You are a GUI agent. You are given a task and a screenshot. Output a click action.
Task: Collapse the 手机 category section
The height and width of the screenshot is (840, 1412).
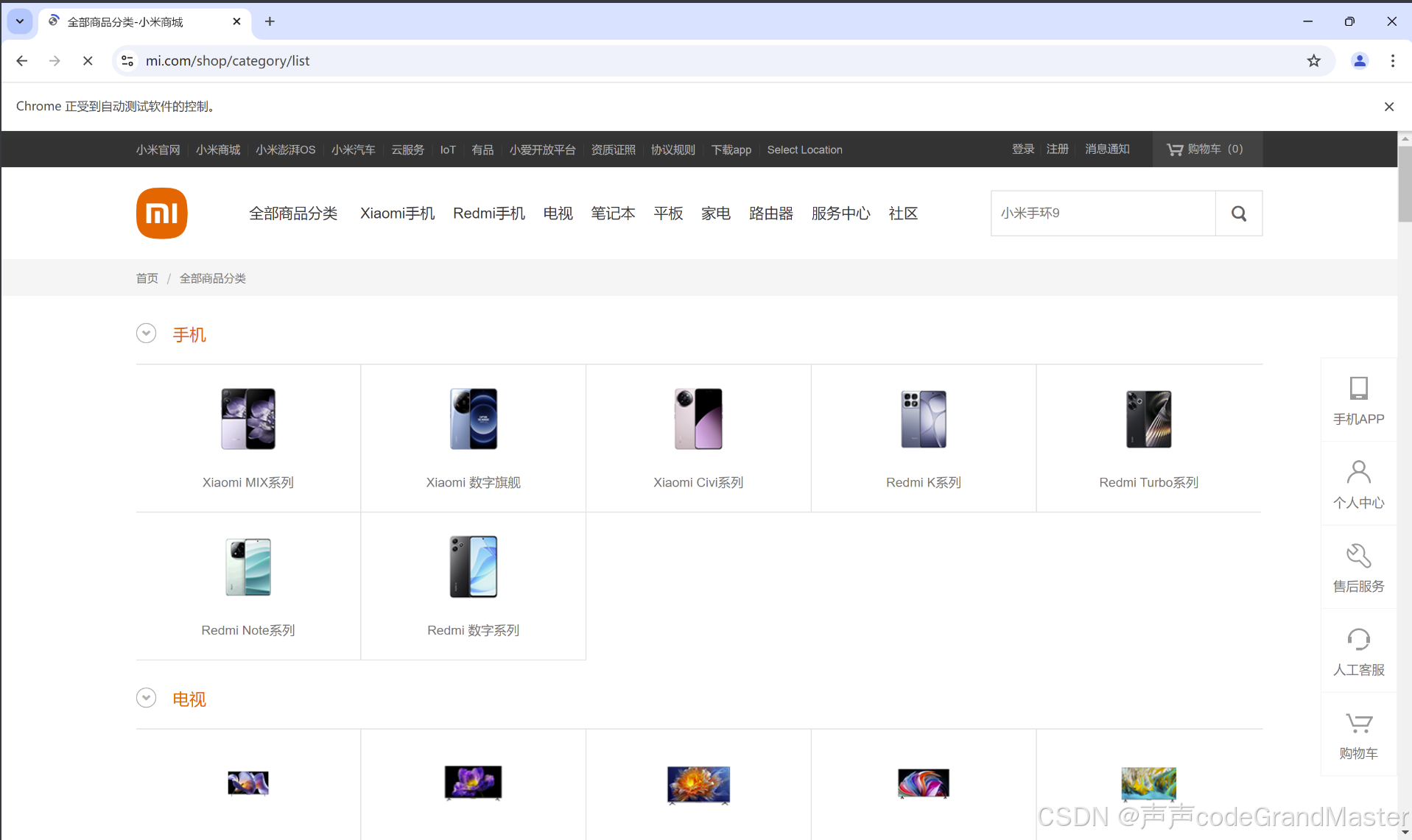(x=147, y=333)
